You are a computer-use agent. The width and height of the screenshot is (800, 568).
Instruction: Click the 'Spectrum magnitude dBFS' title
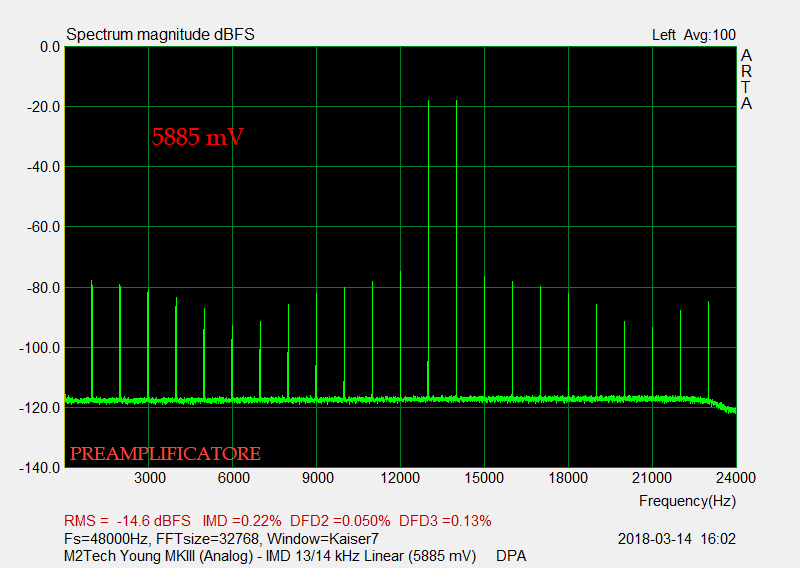coord(160,34)
